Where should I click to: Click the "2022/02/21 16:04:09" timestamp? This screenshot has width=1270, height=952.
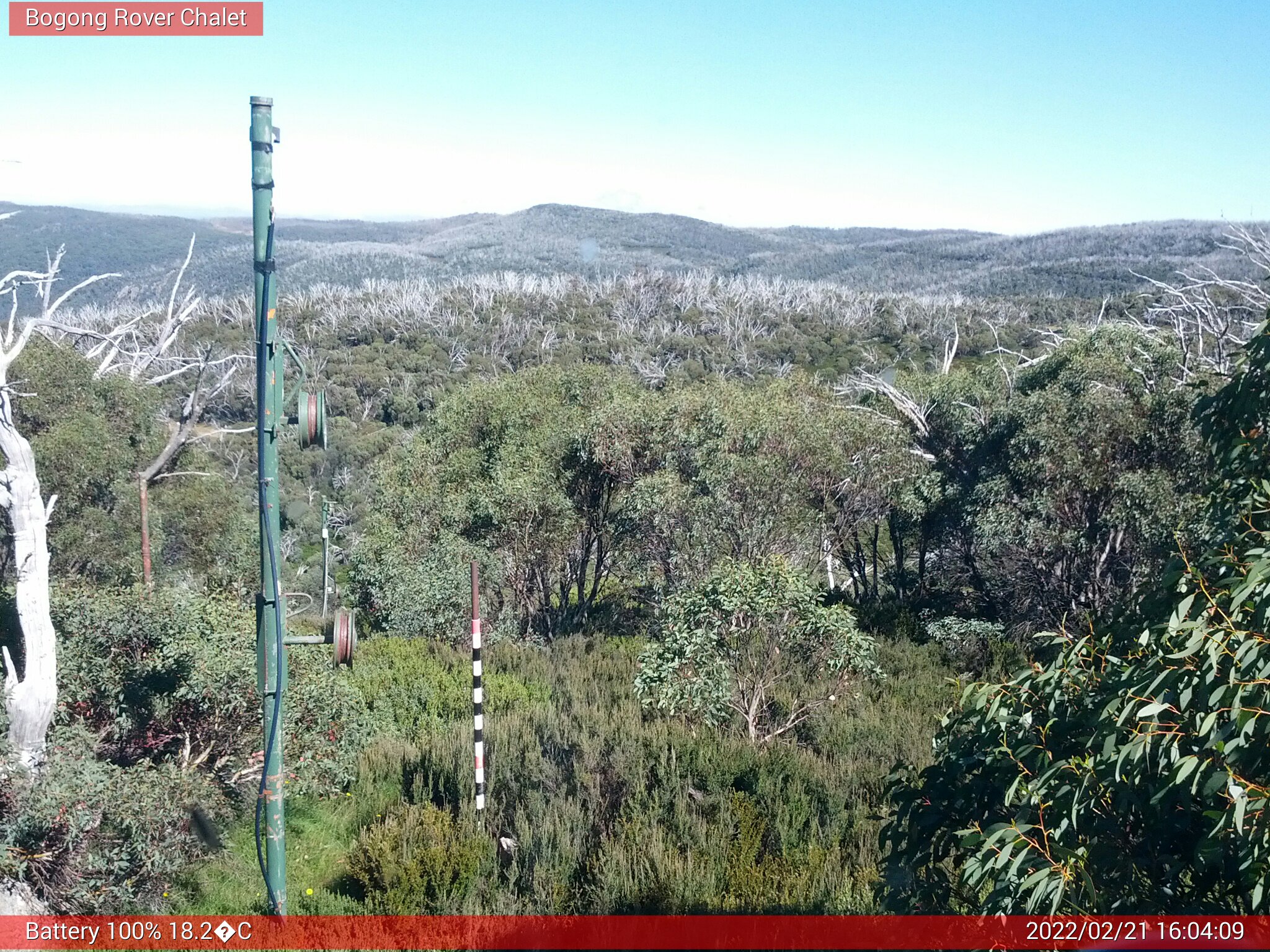(1135, 932)
